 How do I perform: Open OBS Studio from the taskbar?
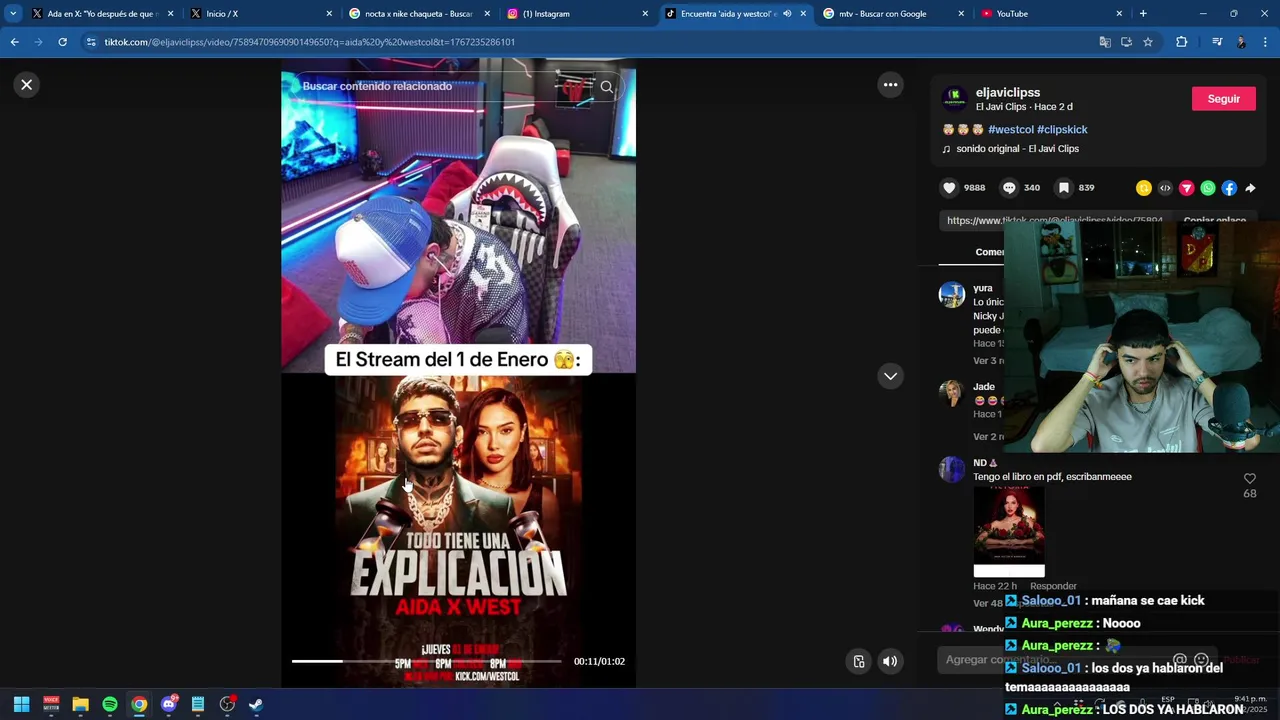click(x=228, y=704)
